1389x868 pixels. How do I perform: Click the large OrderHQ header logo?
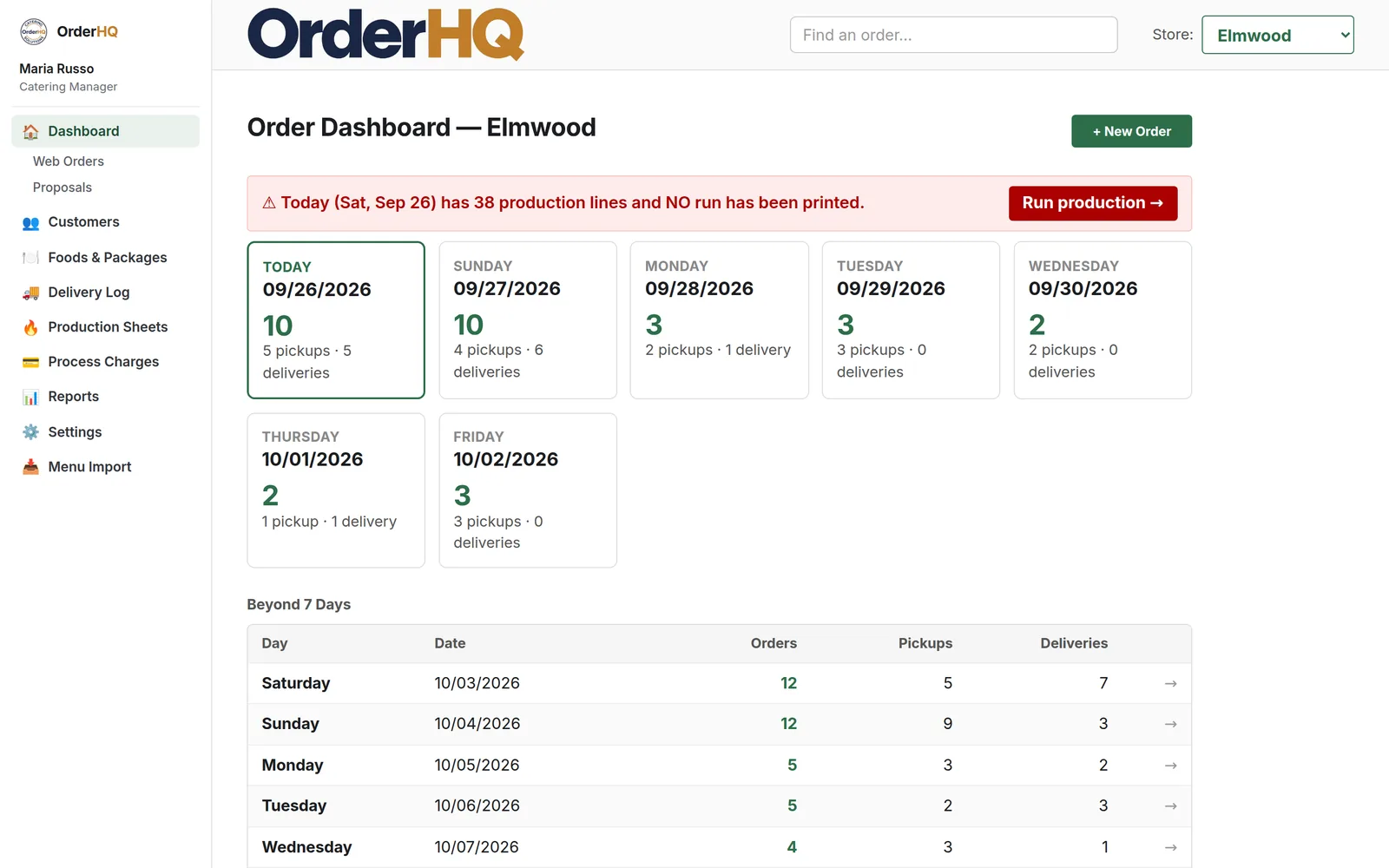(385, 35)
